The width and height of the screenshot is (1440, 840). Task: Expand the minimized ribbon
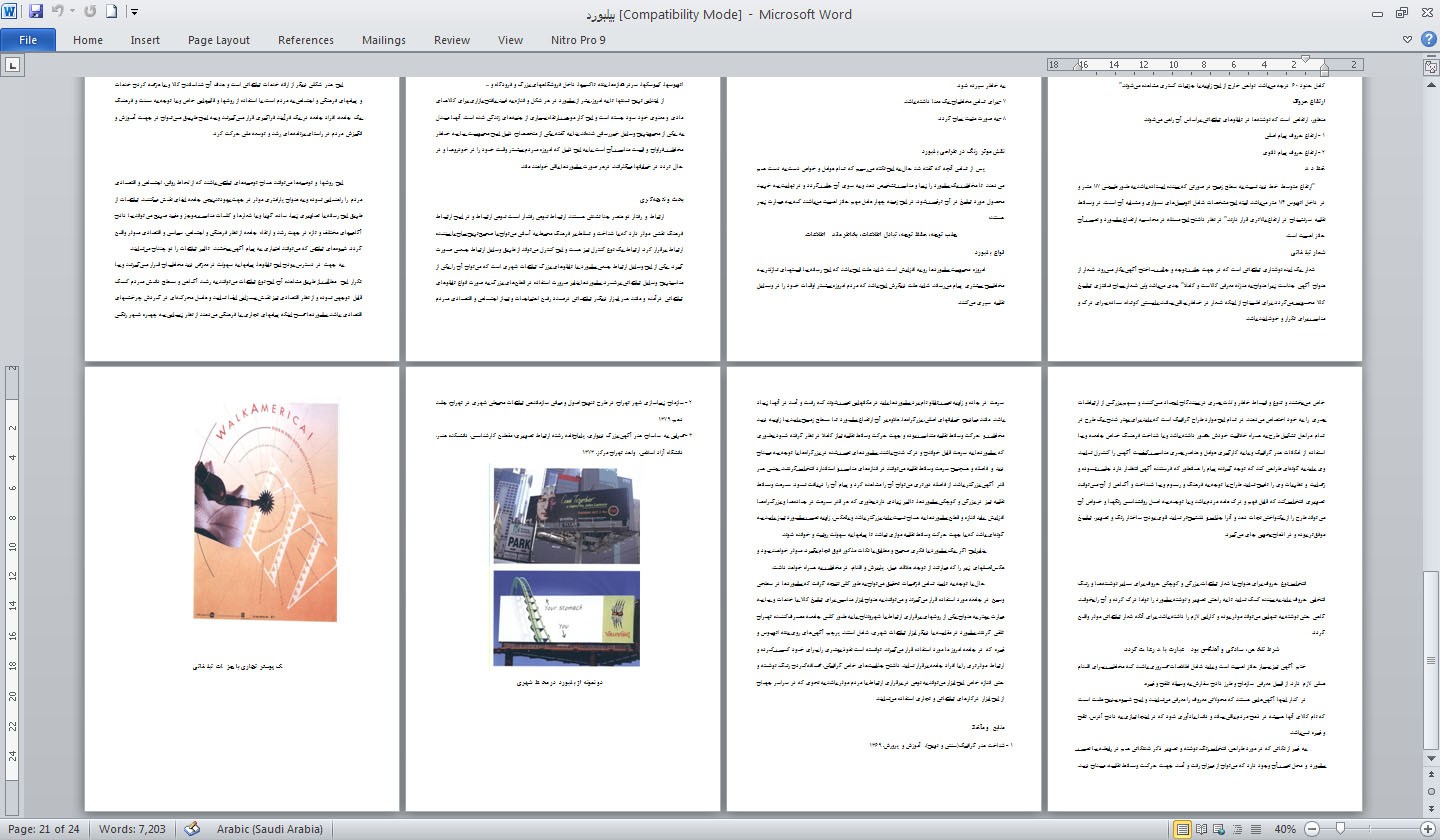point(1409,40)
